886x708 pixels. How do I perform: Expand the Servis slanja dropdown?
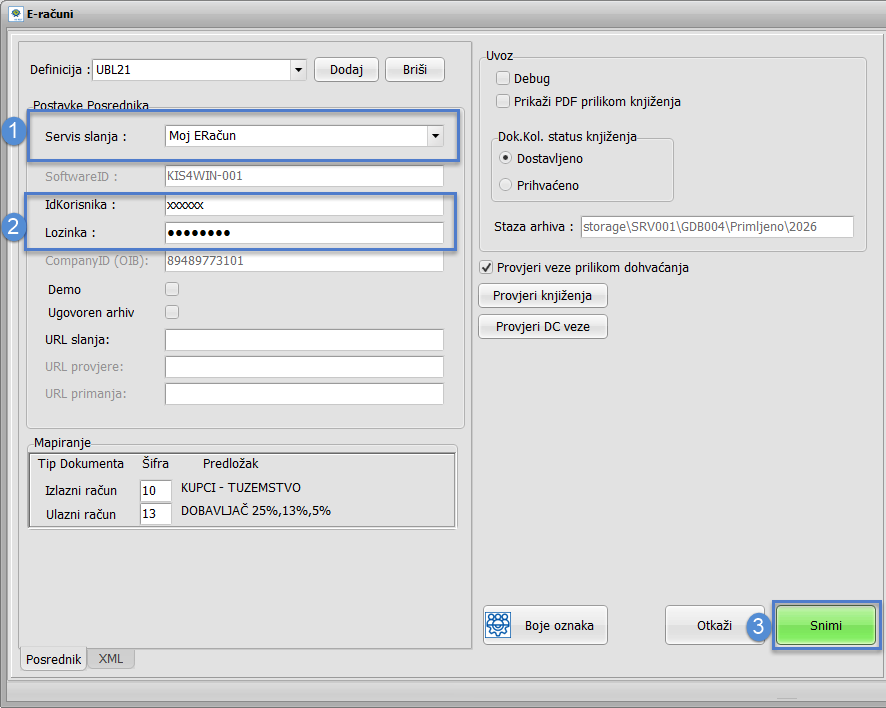[435, 136]
